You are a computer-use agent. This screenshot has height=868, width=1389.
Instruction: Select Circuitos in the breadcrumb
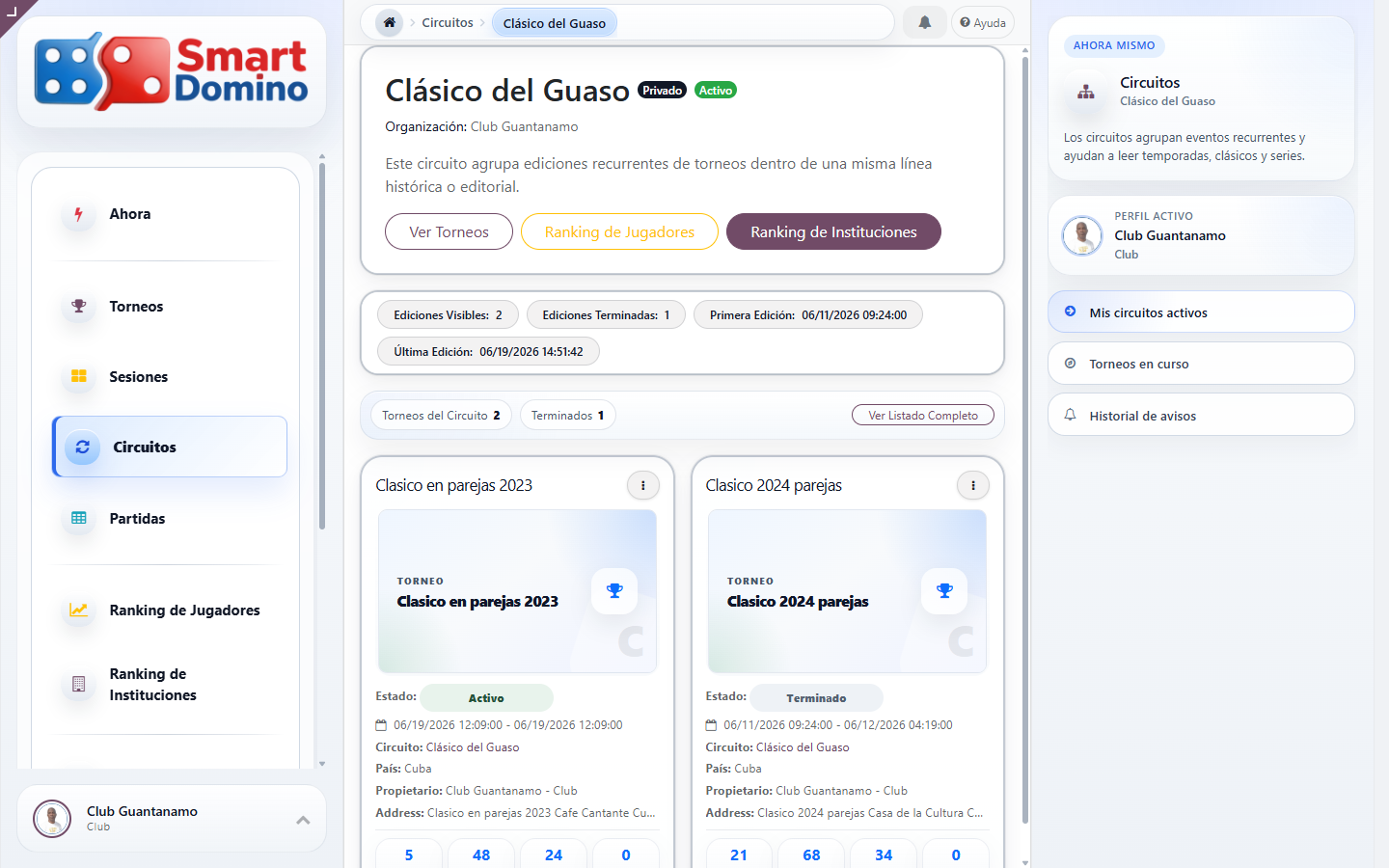pyautogui.click(x=448, y=22)
